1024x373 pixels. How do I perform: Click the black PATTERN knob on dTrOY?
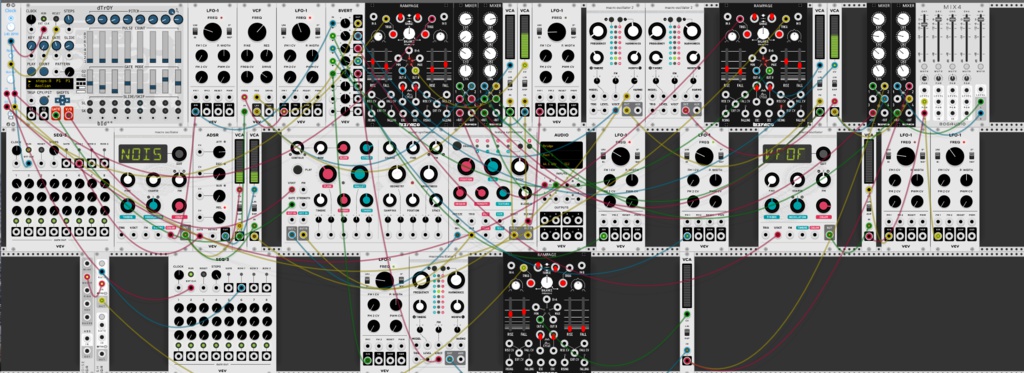[x=69, y=72]
